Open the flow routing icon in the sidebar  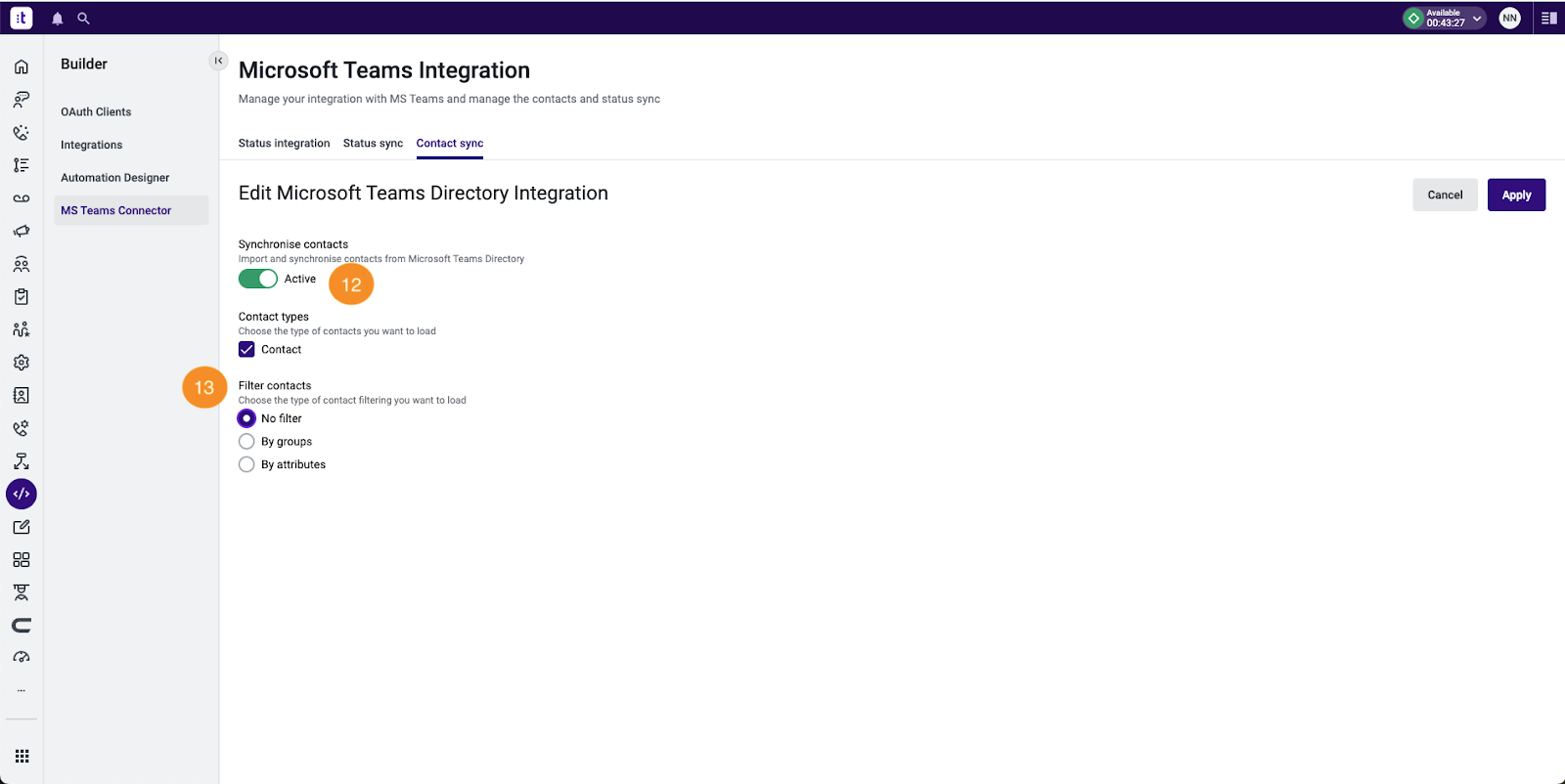tap(22, 461)
